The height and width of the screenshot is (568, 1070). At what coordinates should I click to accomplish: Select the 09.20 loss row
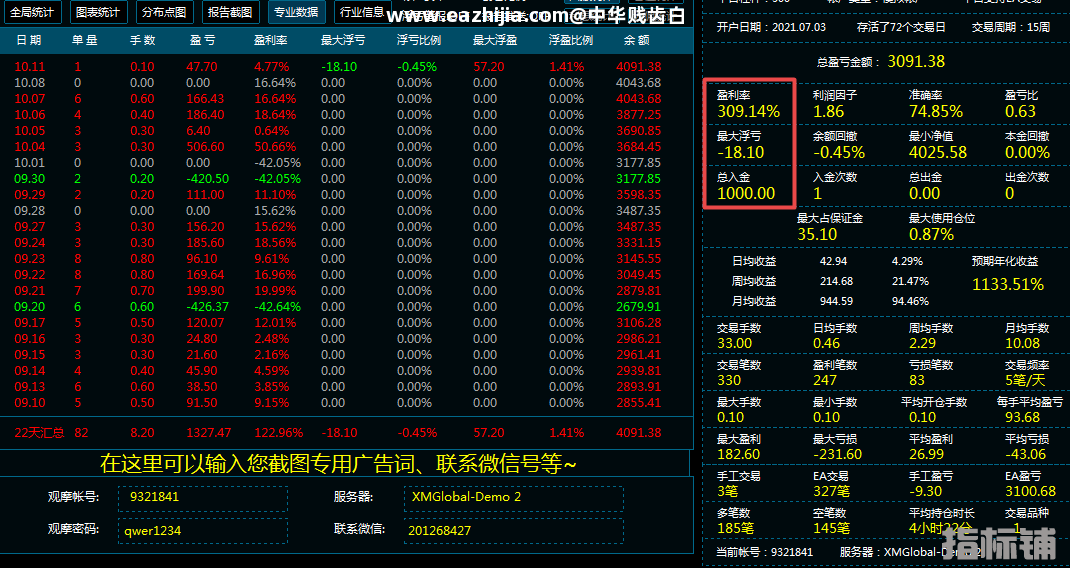(30, 307)
